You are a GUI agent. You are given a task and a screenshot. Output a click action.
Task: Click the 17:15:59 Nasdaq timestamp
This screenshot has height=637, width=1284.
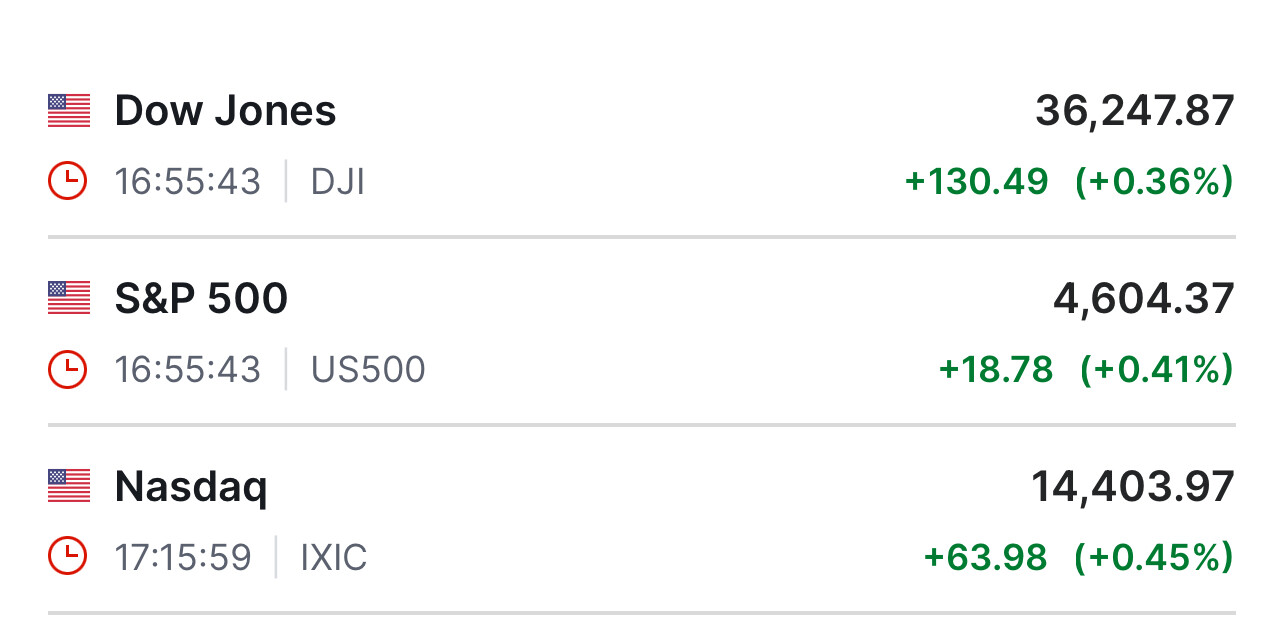click(x=182, y=557)
